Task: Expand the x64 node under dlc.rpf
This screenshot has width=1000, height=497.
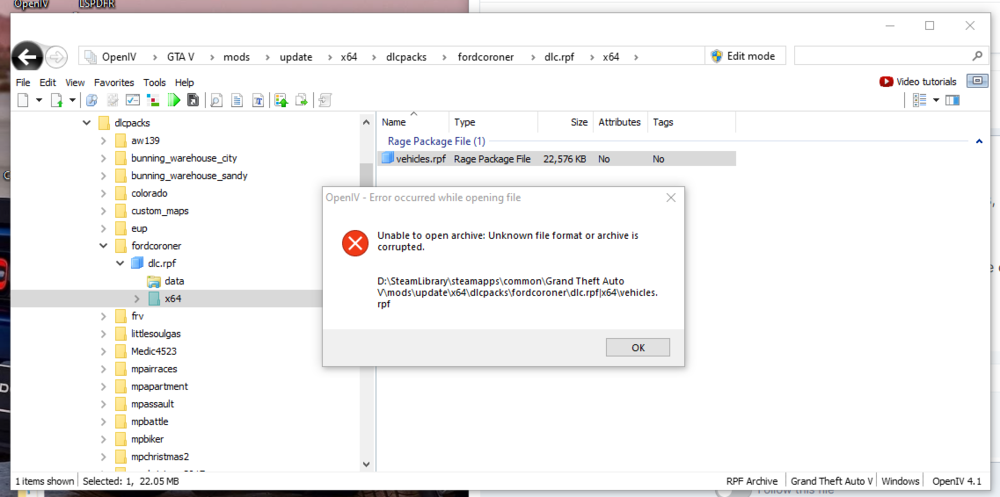Action: [x=136, y=298]
